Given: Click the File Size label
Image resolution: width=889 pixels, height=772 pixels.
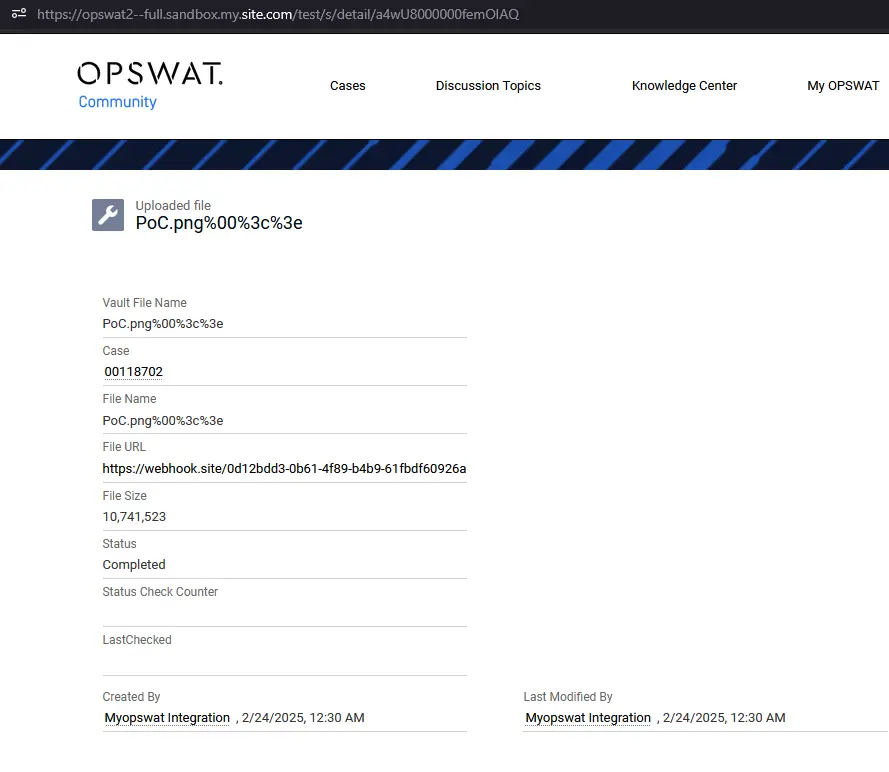Looking at the screenshot, I should click(124, 496).
